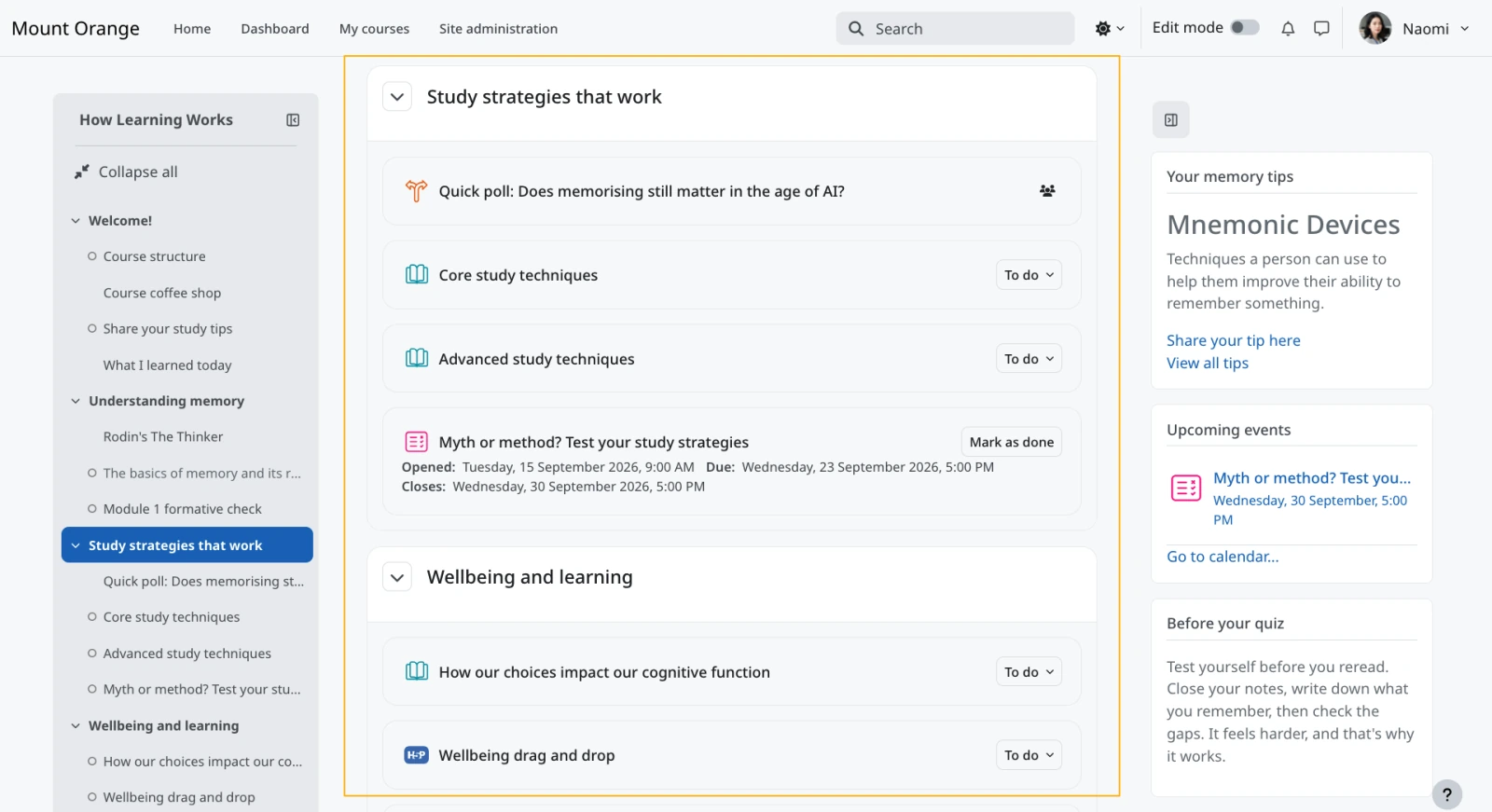Click the H5P Wellbeing drag and drop icon
1492x812 pixels.
click(x=416, y=755)
